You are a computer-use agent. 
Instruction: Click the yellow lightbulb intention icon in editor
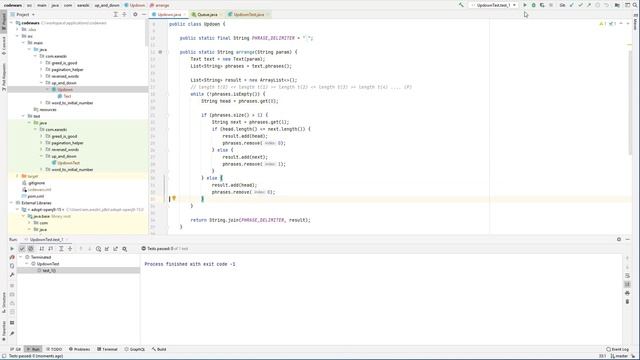[x=174, y=198]
